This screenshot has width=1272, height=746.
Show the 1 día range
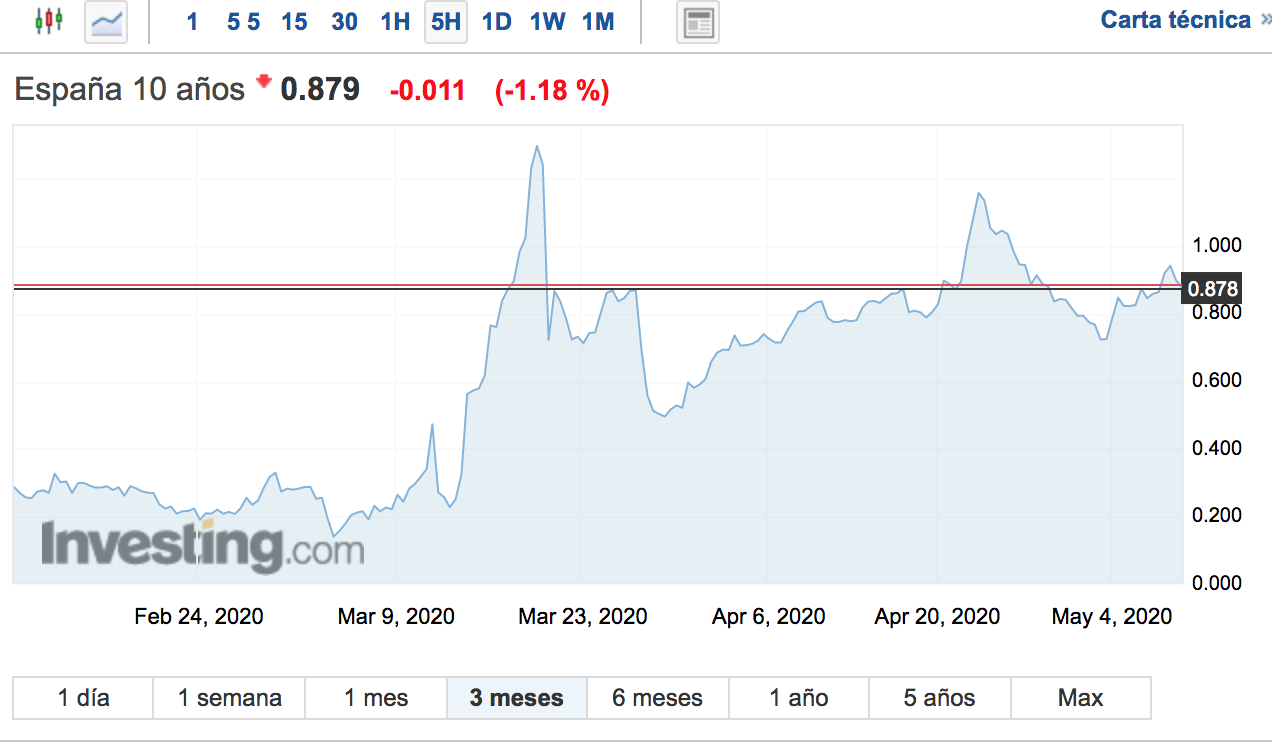tap(83, 698)
